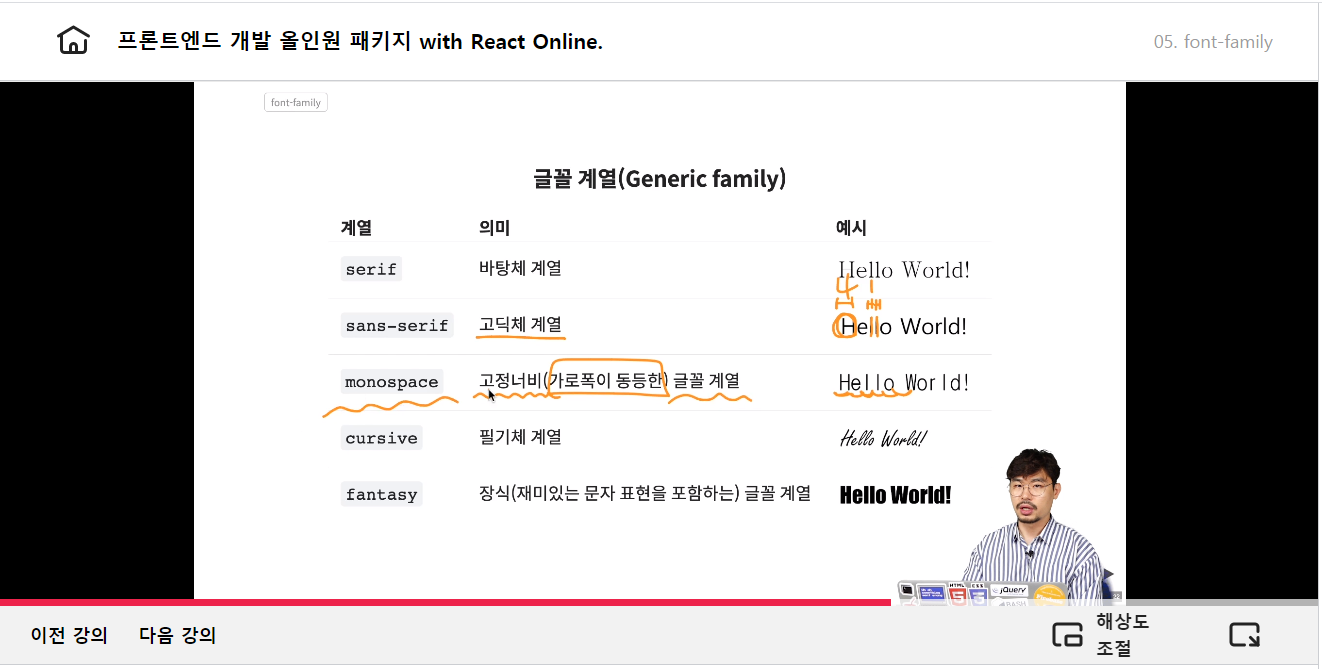Click the resize arrow icon at bottom right
This screenshot has height=669, width=1322.
pos(1244,635)
